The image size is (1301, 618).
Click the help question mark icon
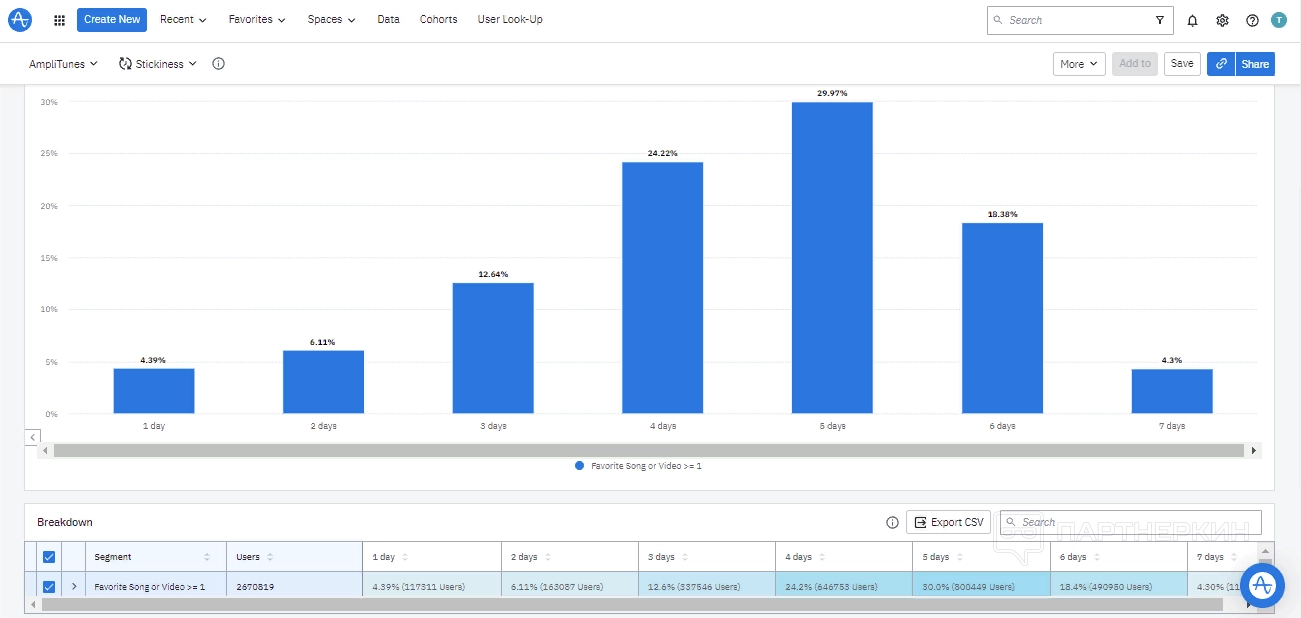1252,20
